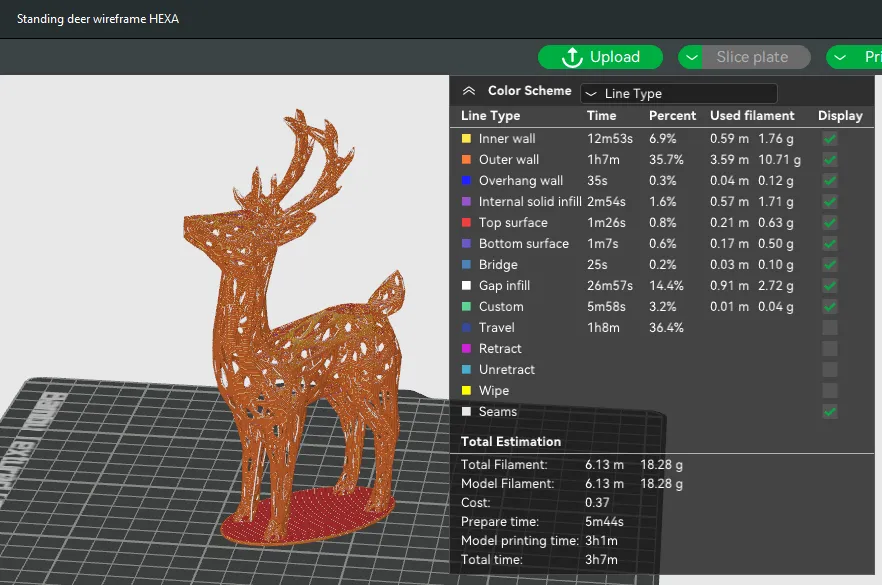Image resolution: width=882 pixels, height=585 pixels.
Task: Open the Slice plate dropdown arrow
Action: (x=691, y=57)
